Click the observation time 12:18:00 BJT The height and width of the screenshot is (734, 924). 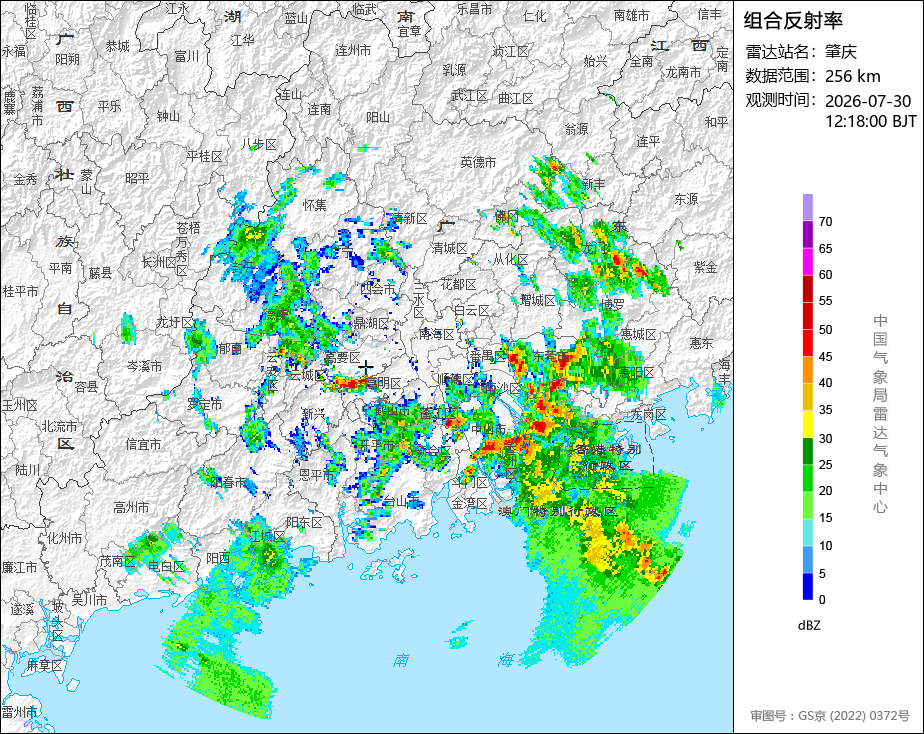tap(870, 121)
